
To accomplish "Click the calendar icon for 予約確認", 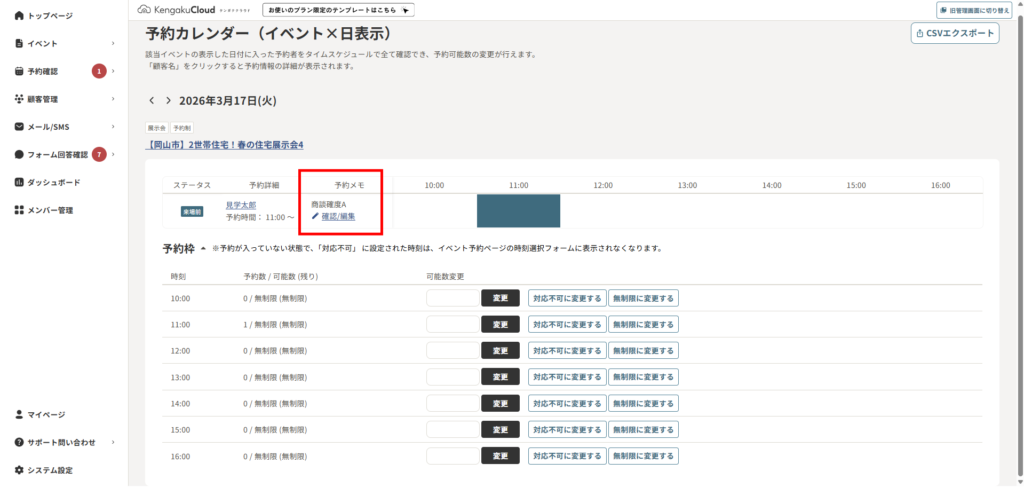I will (x=19, y=71).
